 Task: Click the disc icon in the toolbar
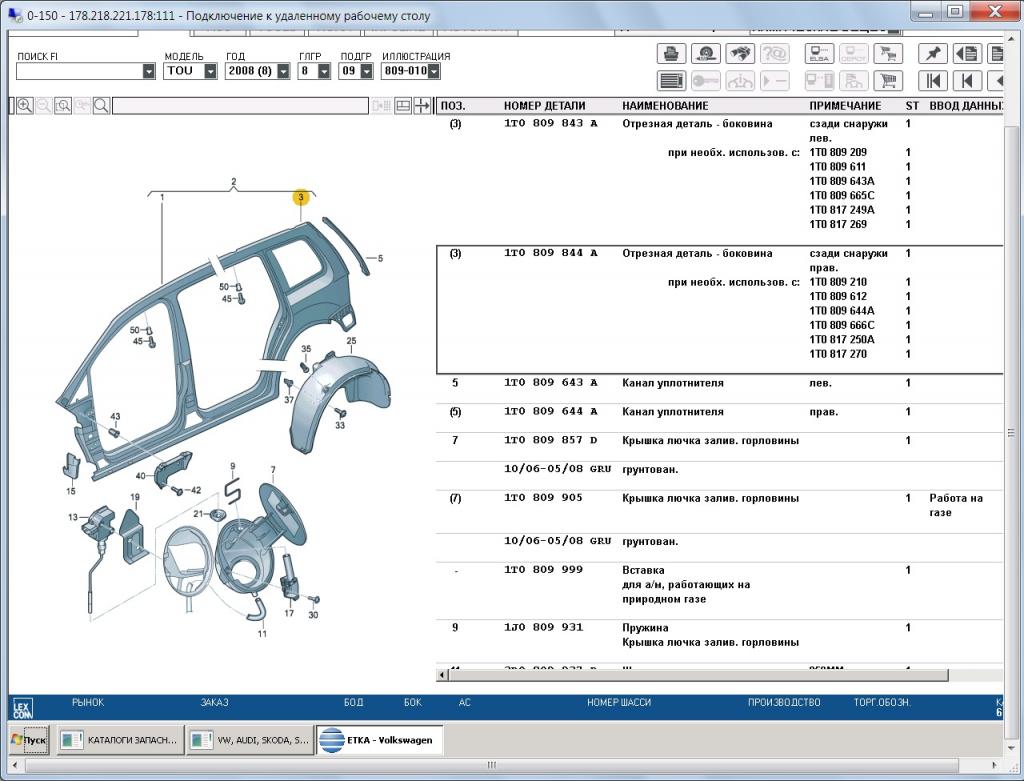pos(705,54)
